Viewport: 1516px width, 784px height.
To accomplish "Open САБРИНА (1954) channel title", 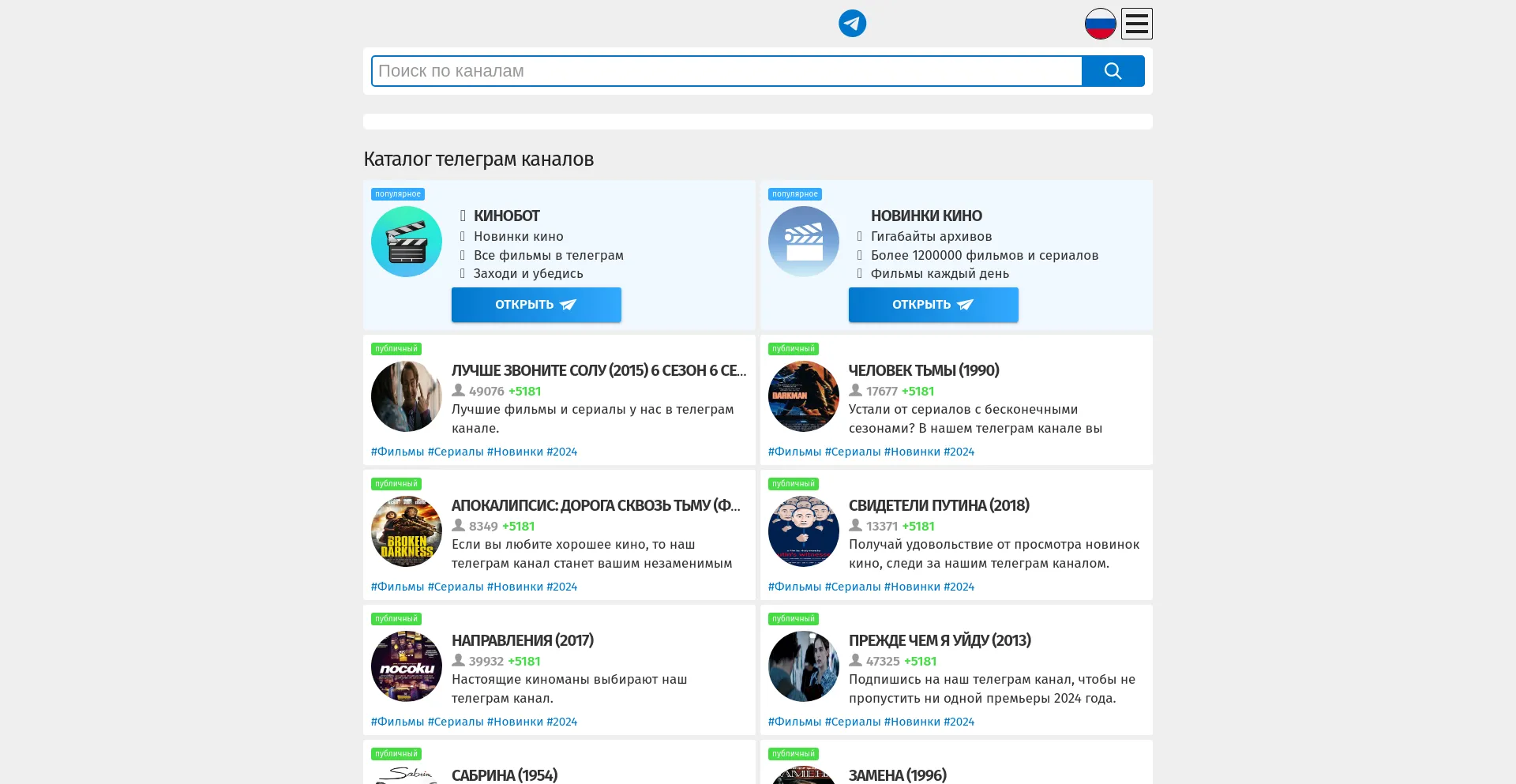I will point(505,775).
